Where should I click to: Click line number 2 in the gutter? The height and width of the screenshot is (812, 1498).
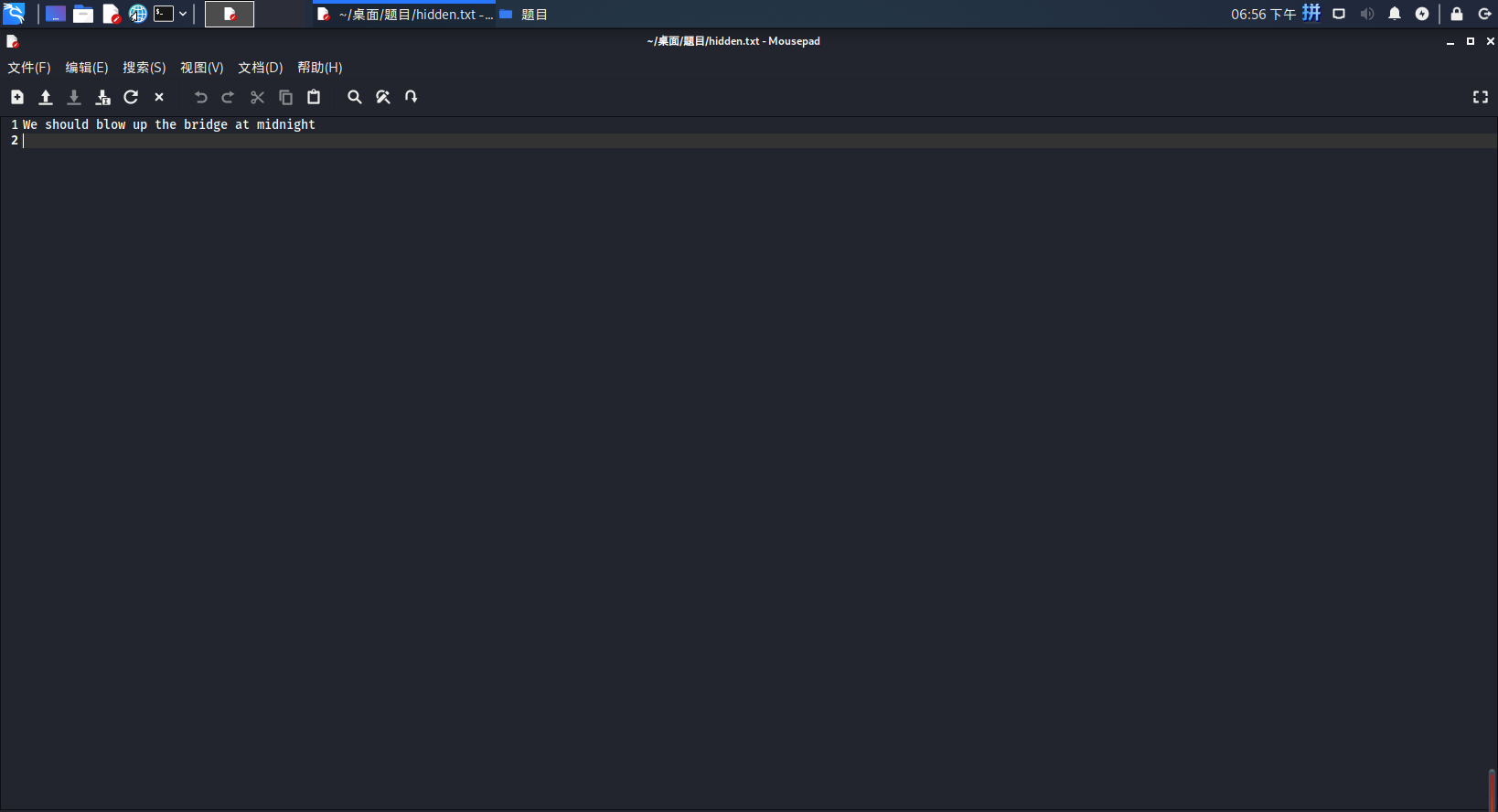pos(15,140)
